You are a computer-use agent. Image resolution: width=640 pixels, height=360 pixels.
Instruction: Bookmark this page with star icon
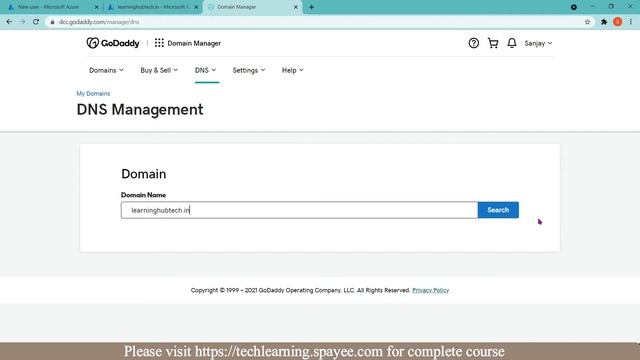tap(587, 22)
